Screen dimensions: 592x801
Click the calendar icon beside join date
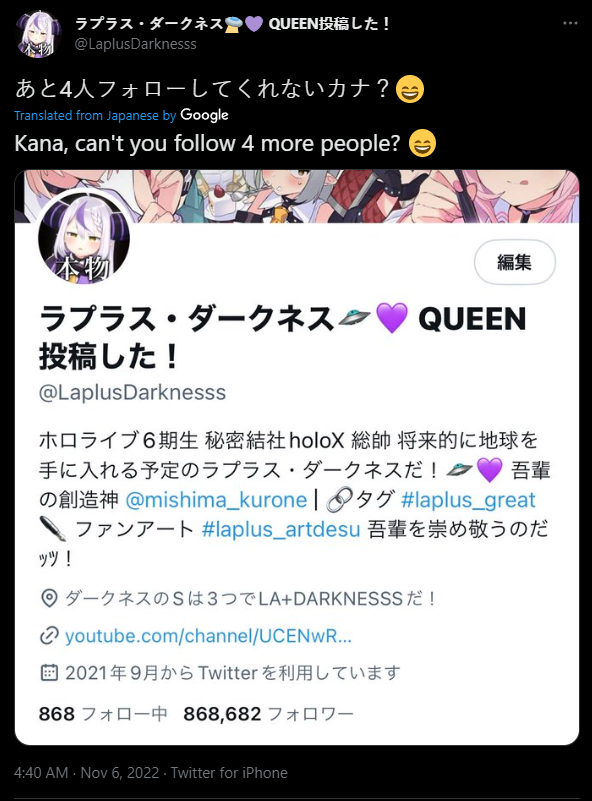pos(49,673)
